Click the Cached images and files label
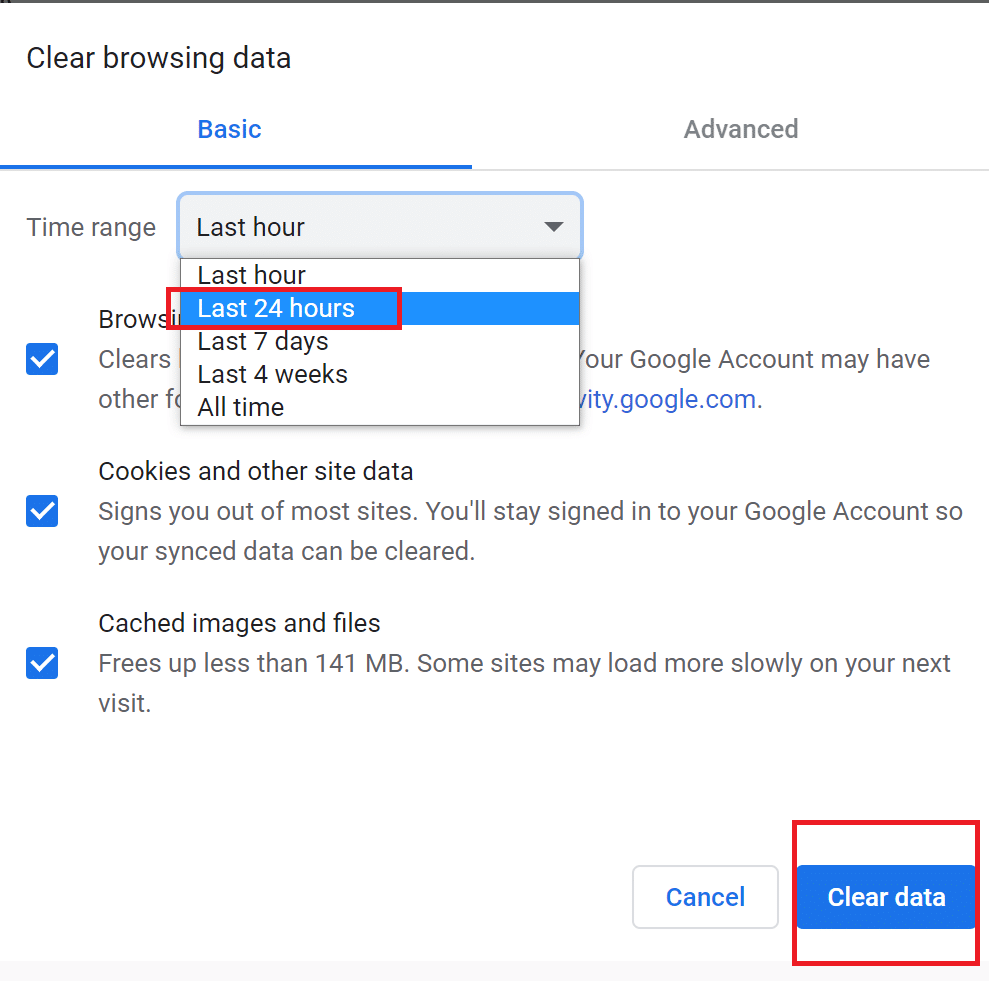989x981 pixels. tap(239, 623)
